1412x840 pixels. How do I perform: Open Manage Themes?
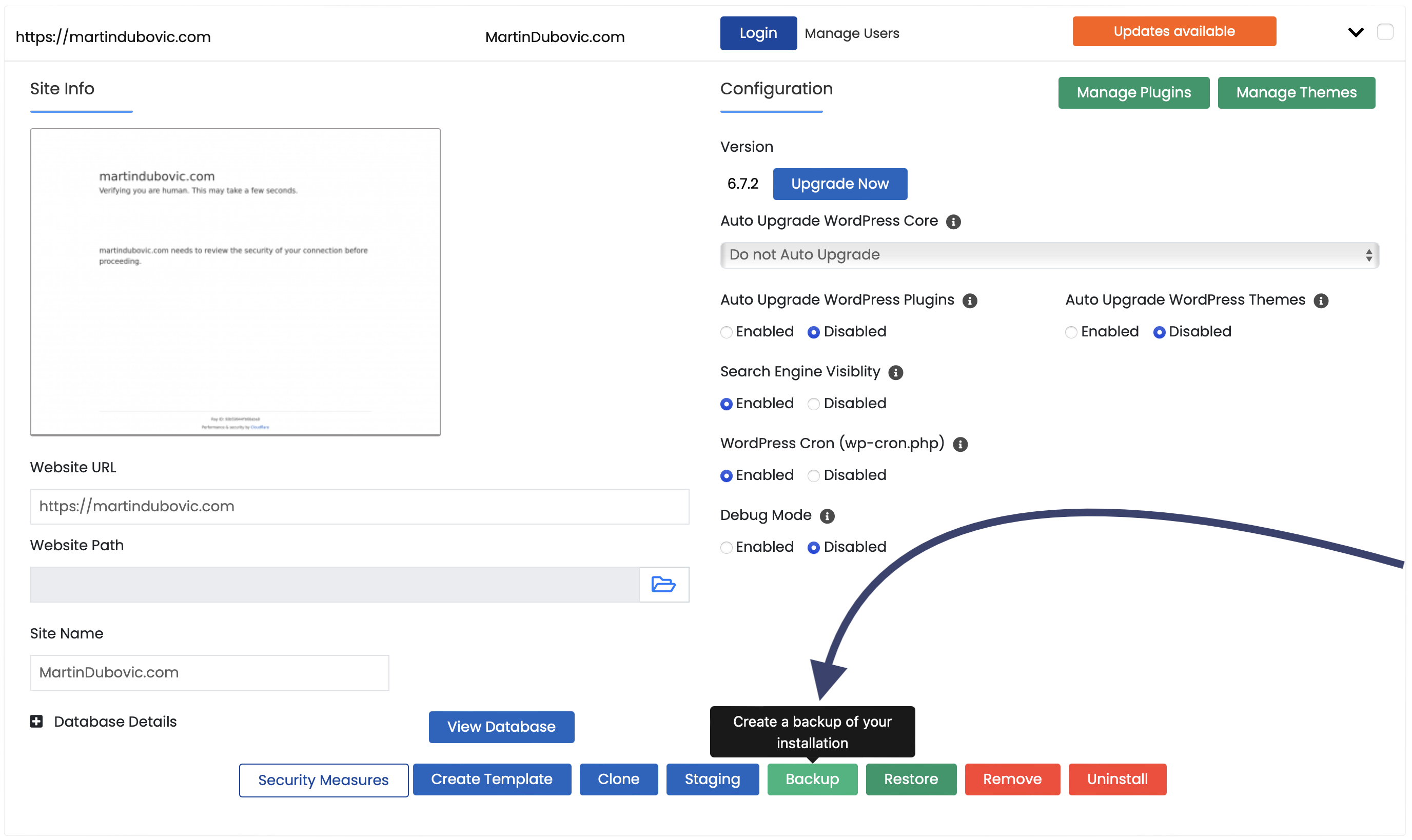pyautogui.click(x=1296, y=93)
